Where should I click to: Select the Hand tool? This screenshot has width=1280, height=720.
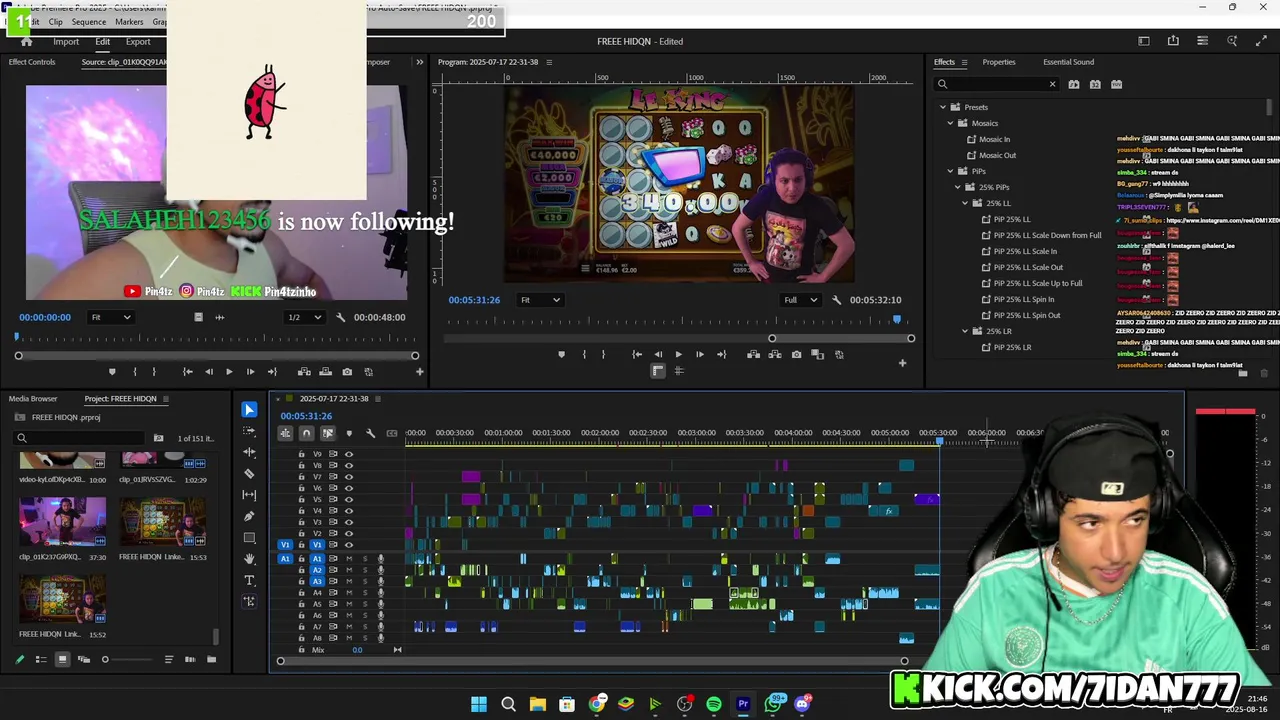click(x=249, y=559)
